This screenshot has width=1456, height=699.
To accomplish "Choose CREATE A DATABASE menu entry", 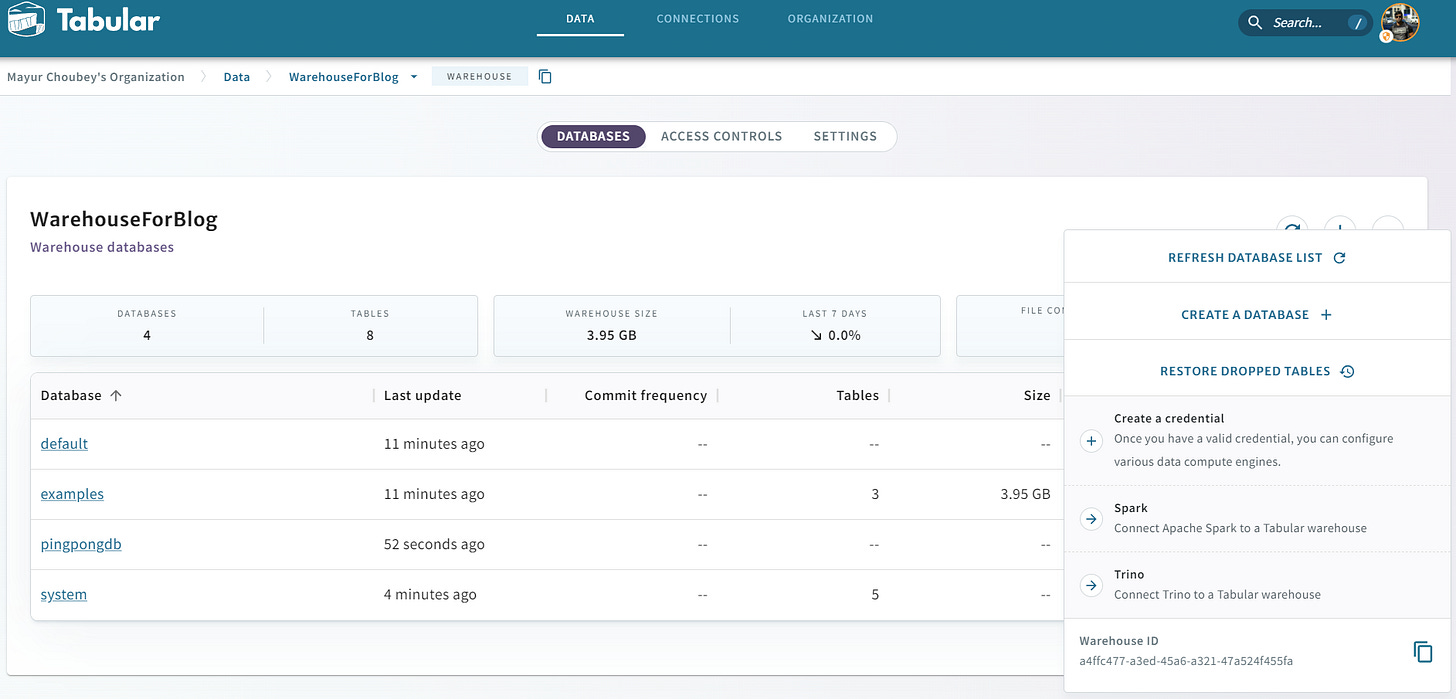I will tap(1257, 314).
